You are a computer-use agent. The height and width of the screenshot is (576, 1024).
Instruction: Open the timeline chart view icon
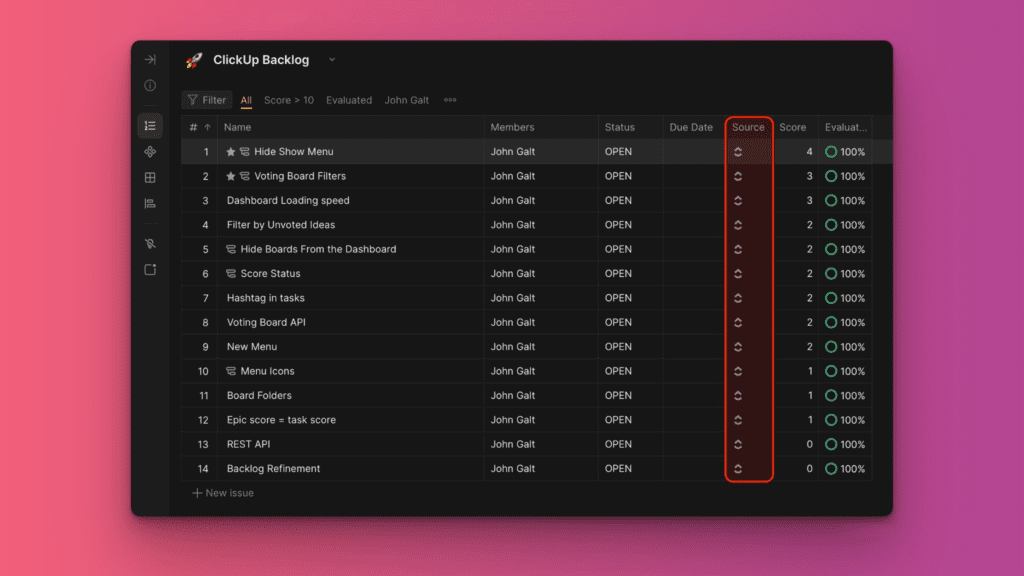150,204
